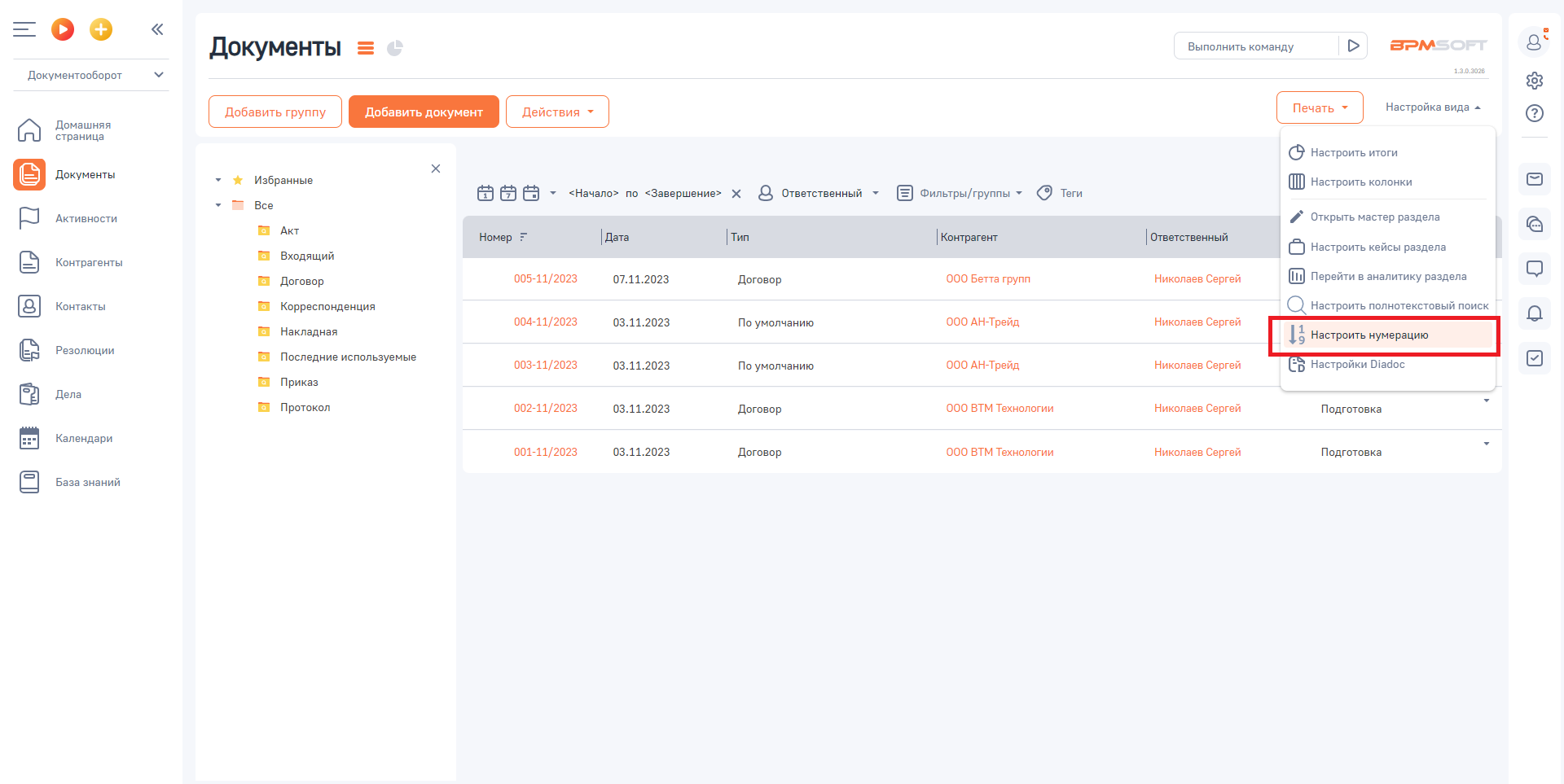Image resolution: width=1564 pixels, height=784 pixels.
Task: Click Добавить документ button
Action: [424, 112]
